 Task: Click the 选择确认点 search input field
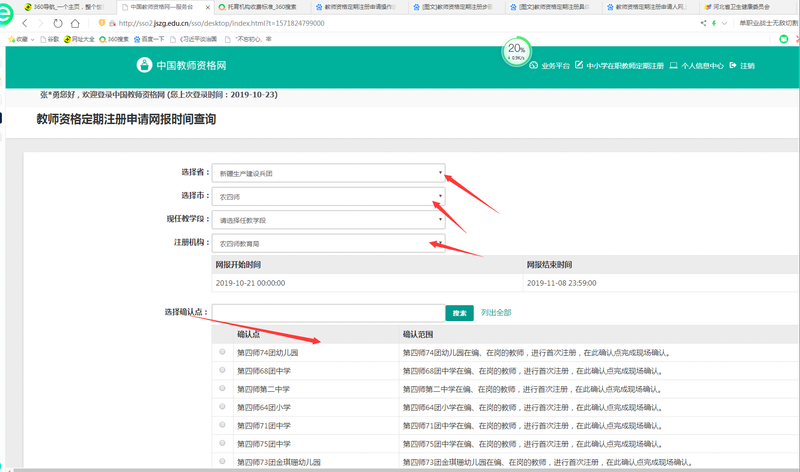point(328,313)
